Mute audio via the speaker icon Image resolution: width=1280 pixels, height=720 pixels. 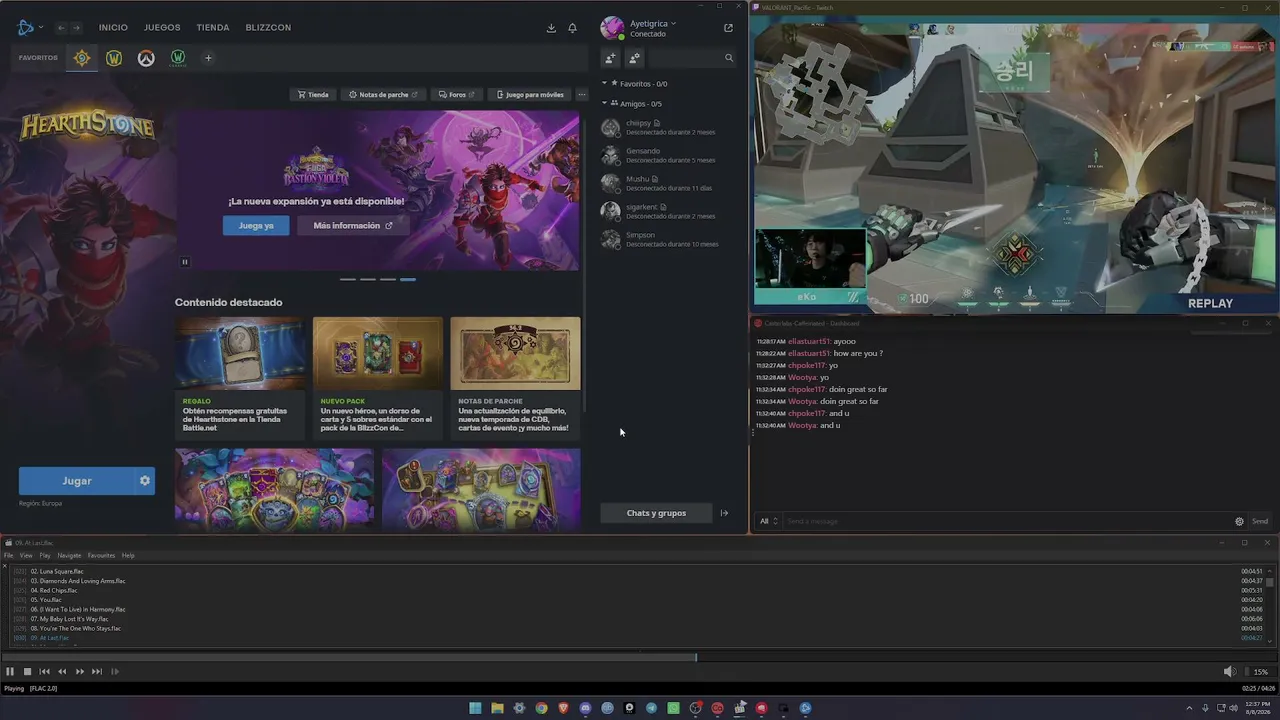tap(1230, 672)
